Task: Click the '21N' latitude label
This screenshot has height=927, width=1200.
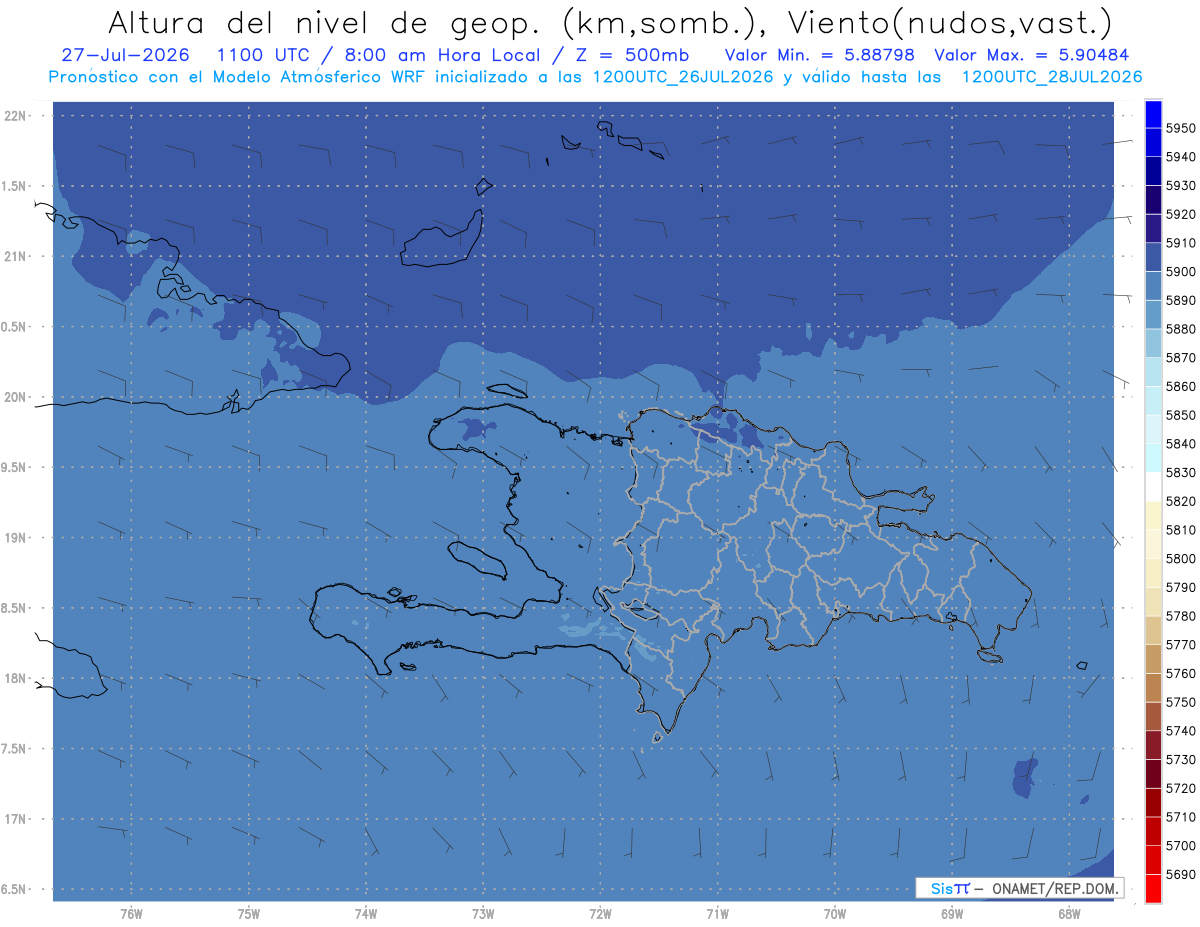Action: coord(16,257)
